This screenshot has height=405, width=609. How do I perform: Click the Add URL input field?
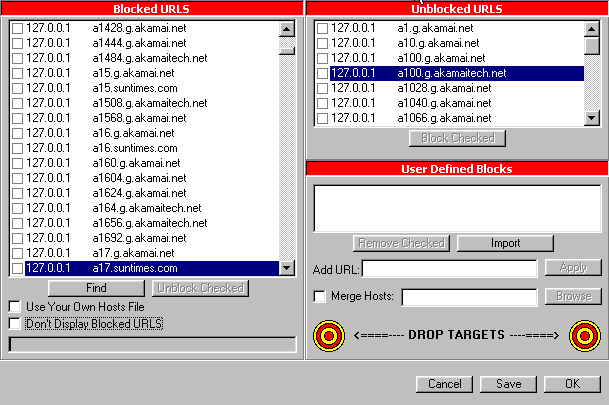[x=450, y=268]
